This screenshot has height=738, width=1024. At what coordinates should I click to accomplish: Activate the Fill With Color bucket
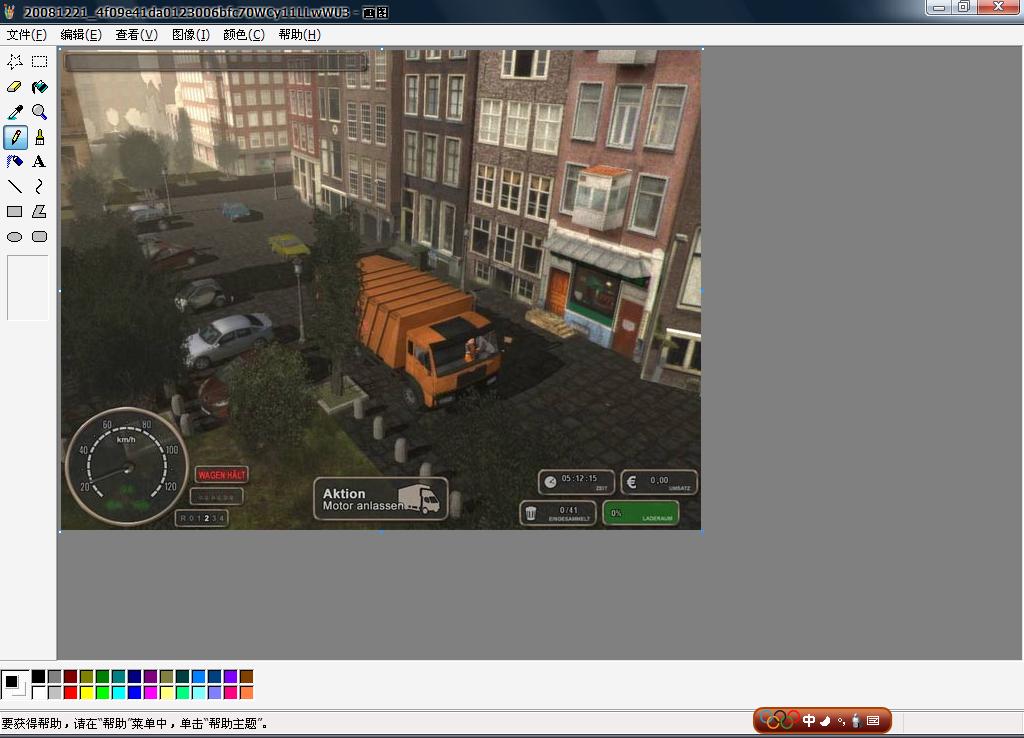(x=39, y=87)
